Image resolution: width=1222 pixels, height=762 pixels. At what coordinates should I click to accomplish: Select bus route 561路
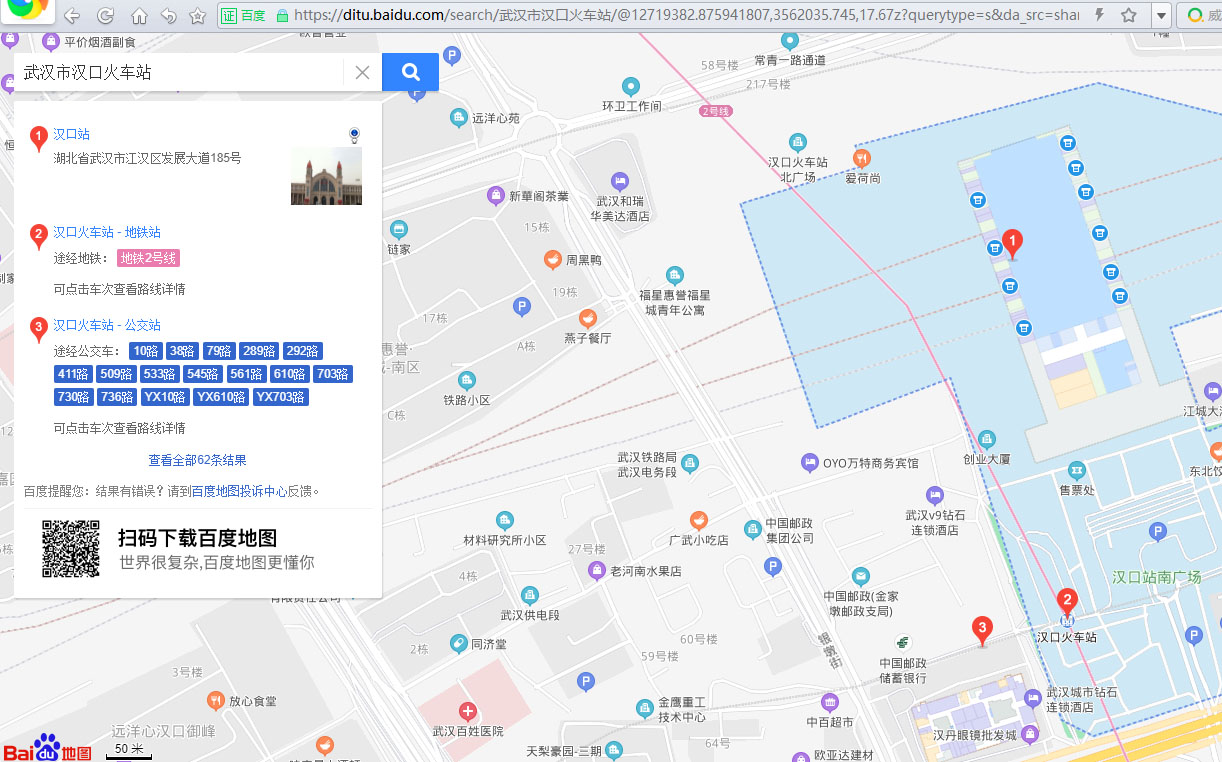point(246,374)
